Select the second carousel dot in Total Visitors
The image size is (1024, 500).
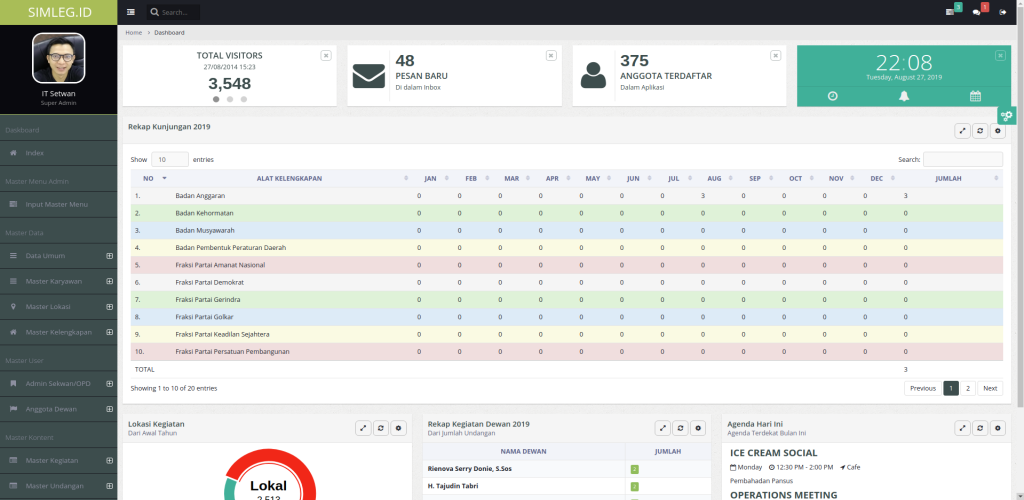coord(230,99)
